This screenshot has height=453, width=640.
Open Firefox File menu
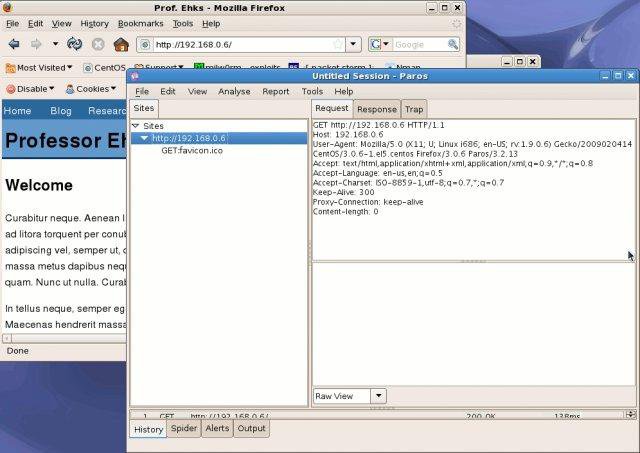(x=13, y=24)
